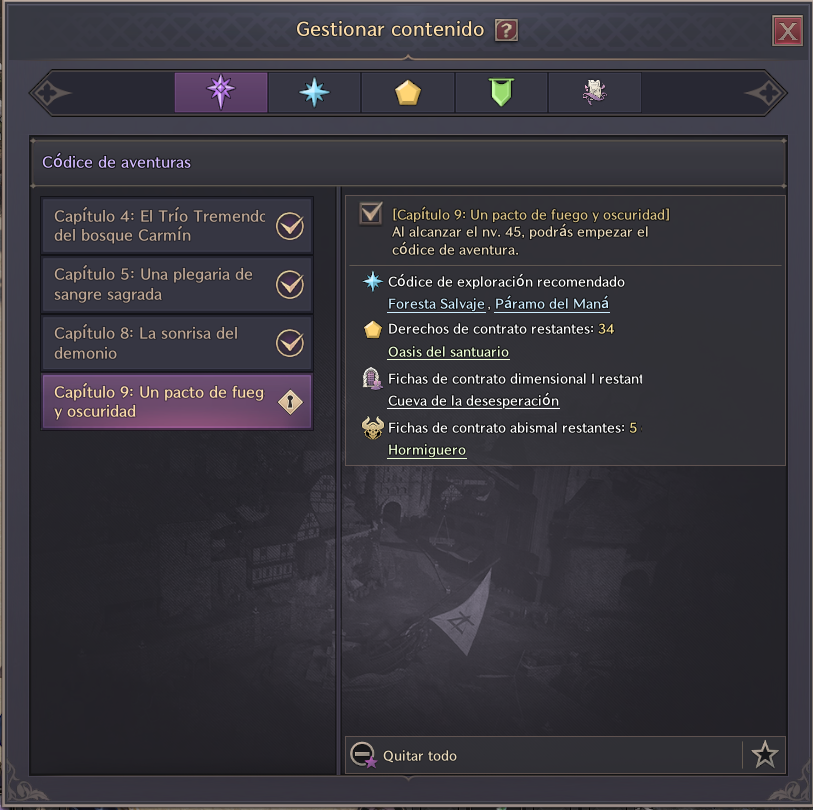Open the Páramo del Maná link
Screen dimensions: 813x810
coord(552,304)
